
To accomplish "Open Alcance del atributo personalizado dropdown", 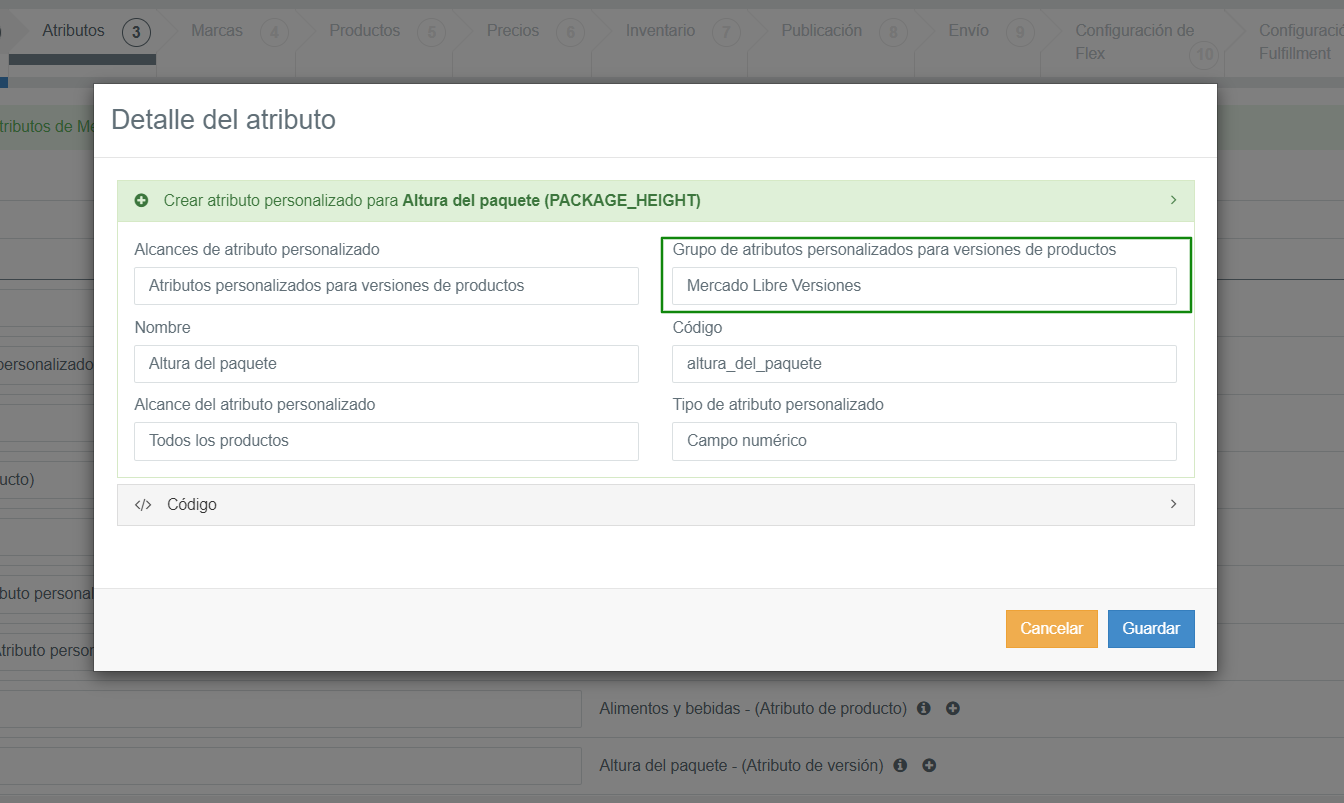I will 386,441.
